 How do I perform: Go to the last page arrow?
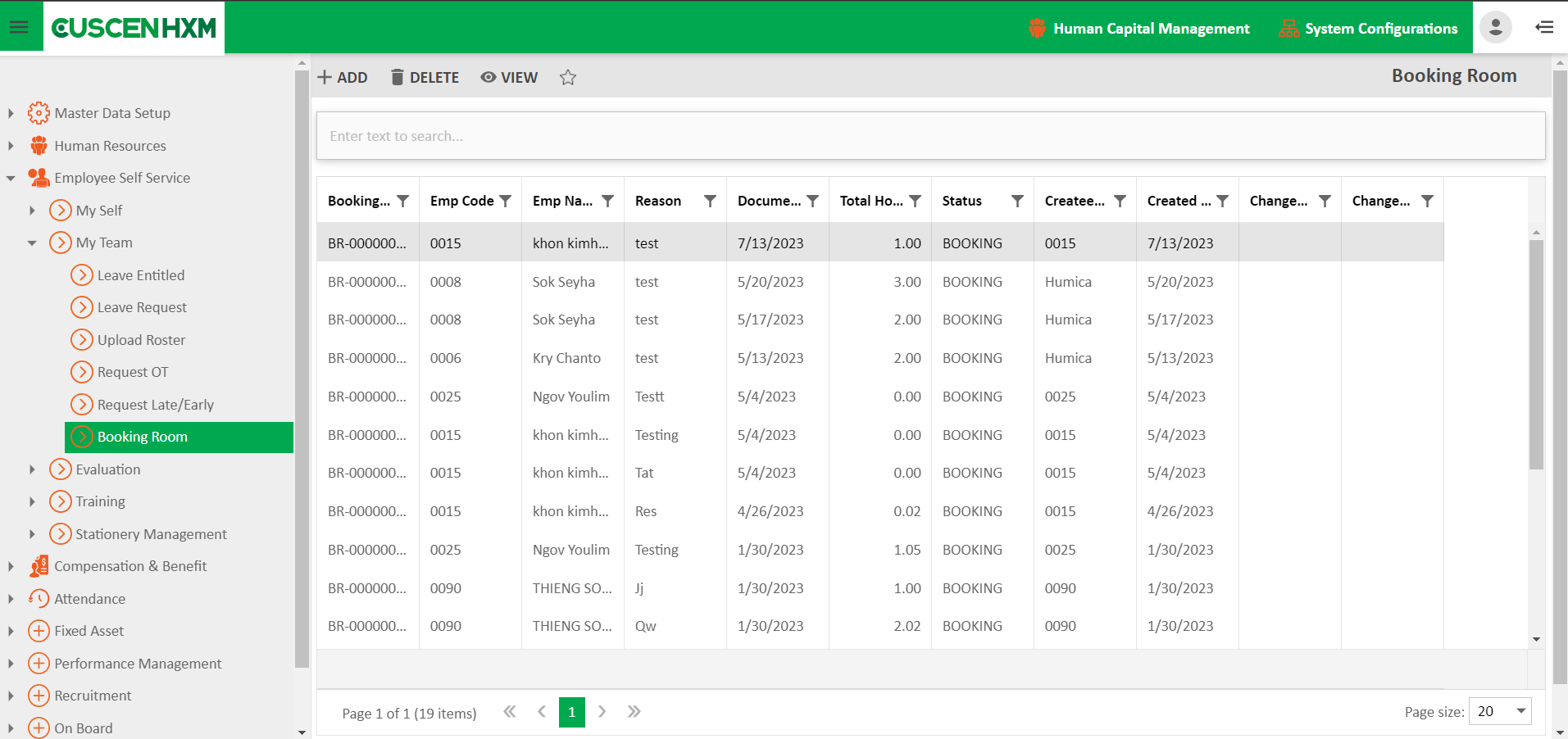[x=634, y=712]
